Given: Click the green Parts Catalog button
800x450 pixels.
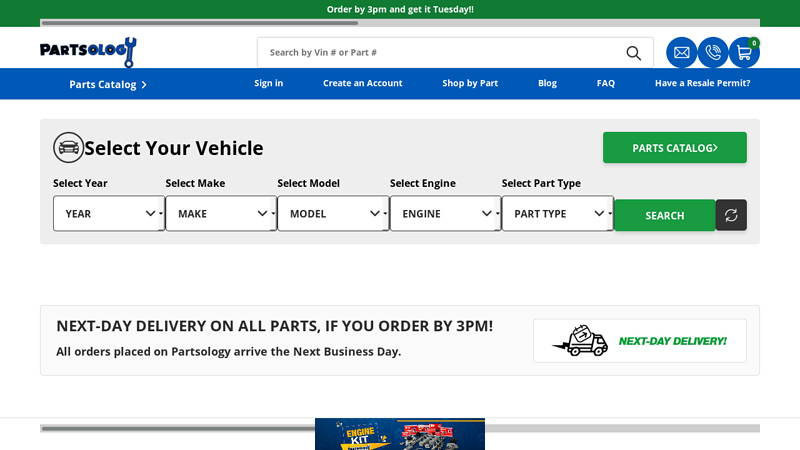Looking at the screenshot, I should [x=674, y=148].
